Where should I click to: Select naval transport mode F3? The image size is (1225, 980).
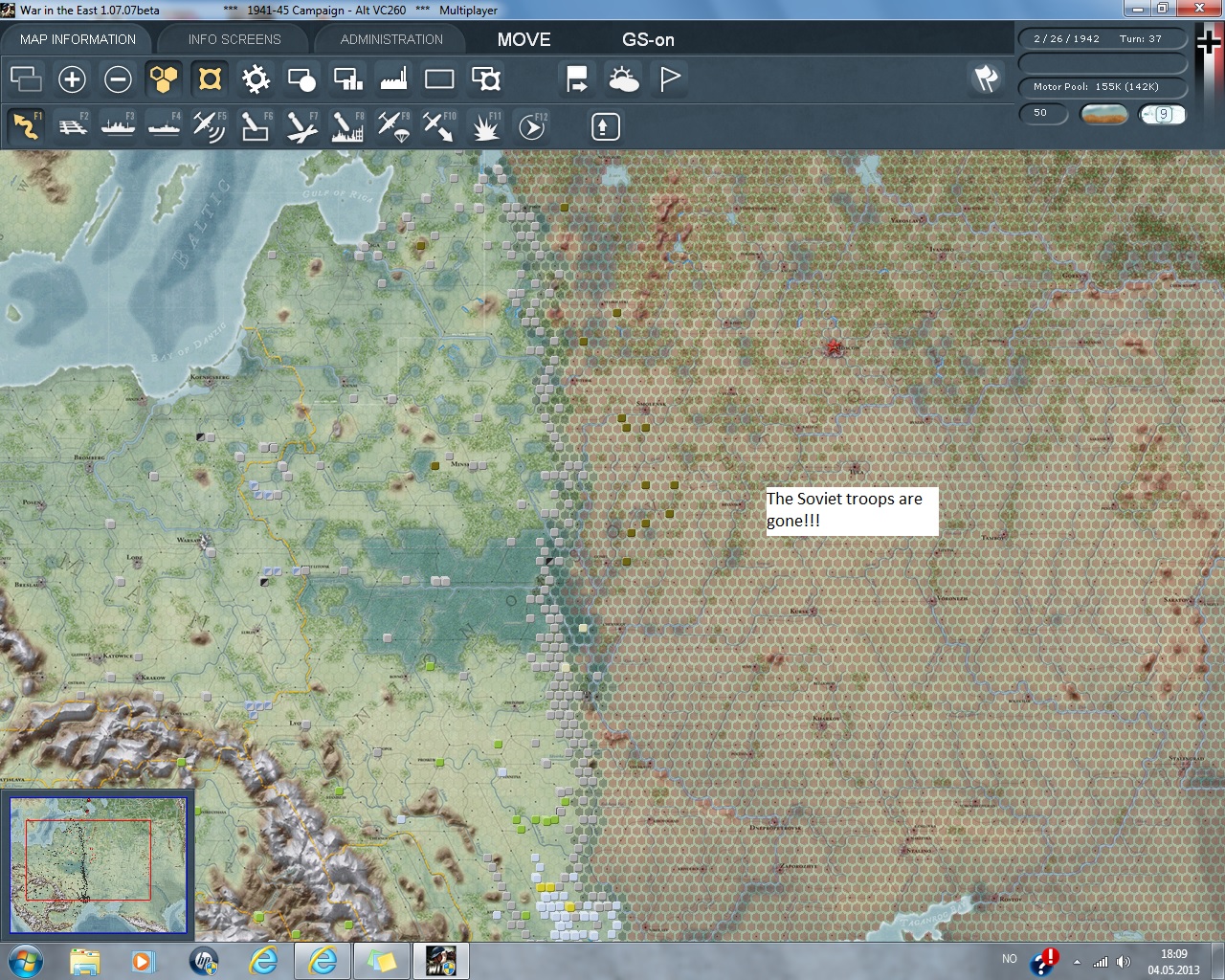click(x=118, y=126)
